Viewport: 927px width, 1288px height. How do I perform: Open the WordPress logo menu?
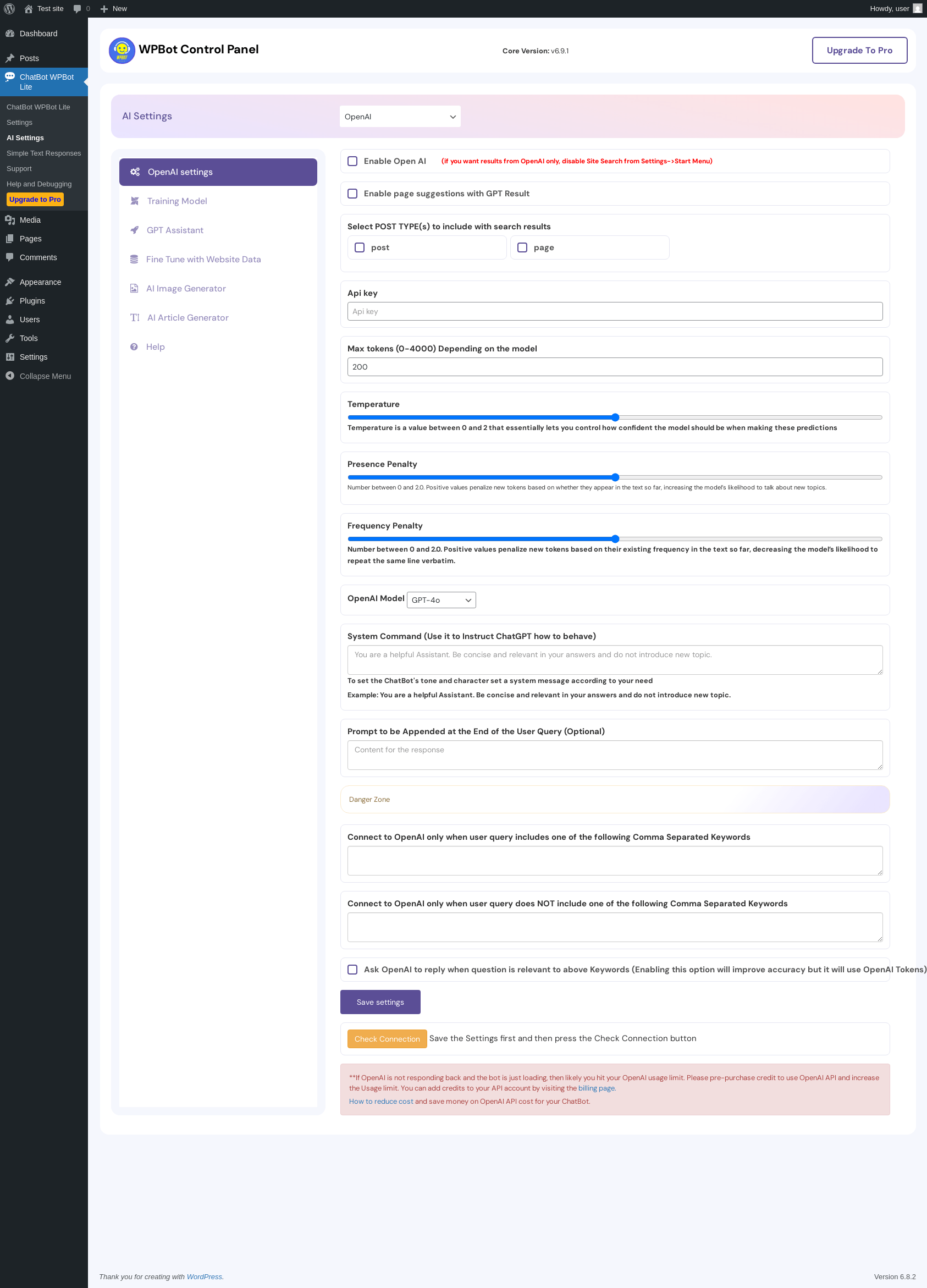(9, 8)
